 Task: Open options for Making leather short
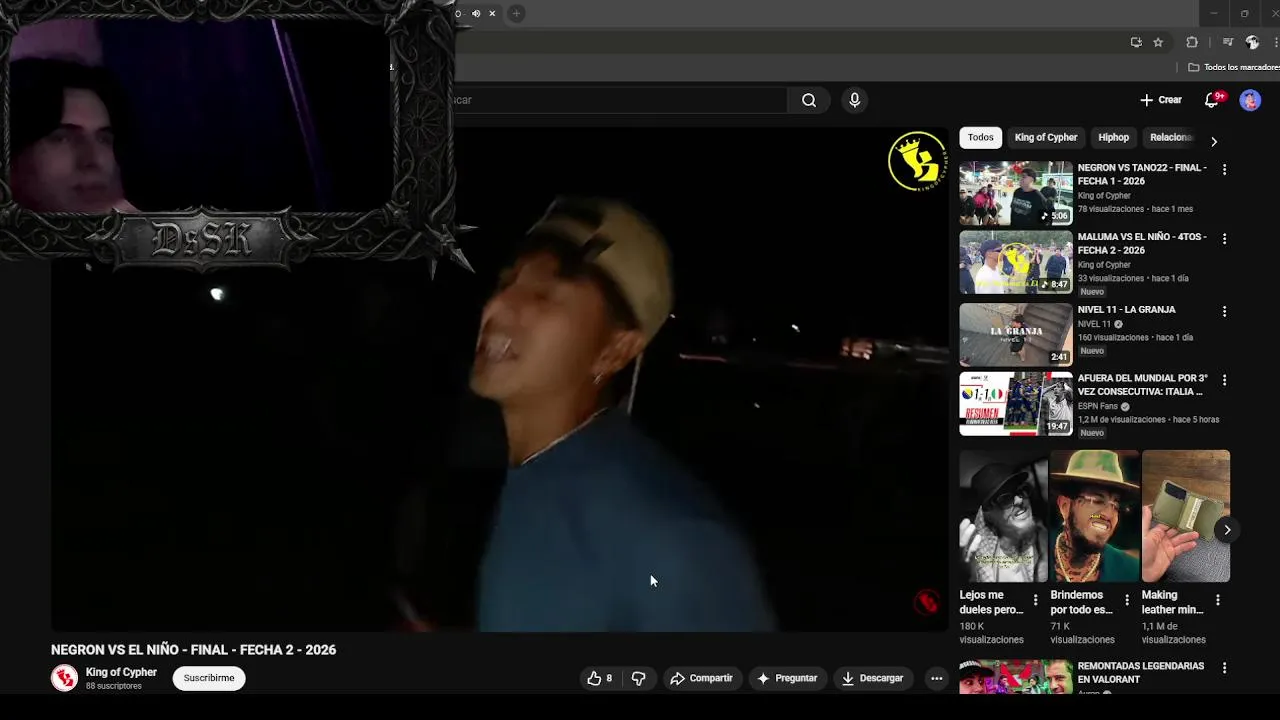coord(1218,600)
